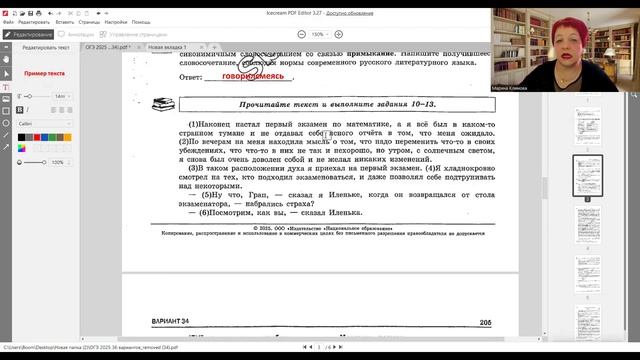
Task: Add a new tab with plus button
Action: (214, 47)
